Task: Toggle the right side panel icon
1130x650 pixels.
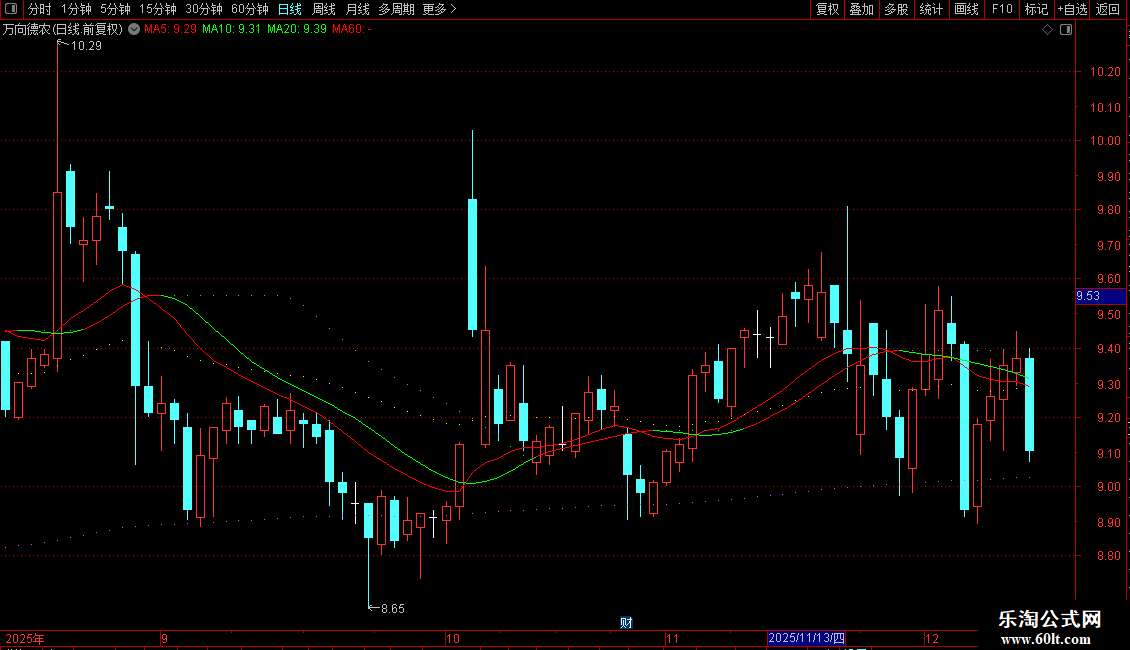Action: click(1066, 30)
